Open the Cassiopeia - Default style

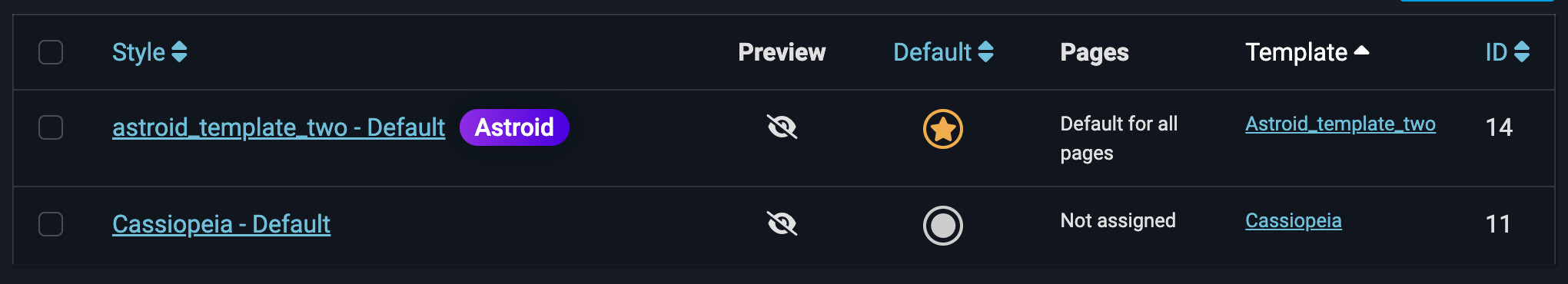pyautogui.click(x=221, y=224)
